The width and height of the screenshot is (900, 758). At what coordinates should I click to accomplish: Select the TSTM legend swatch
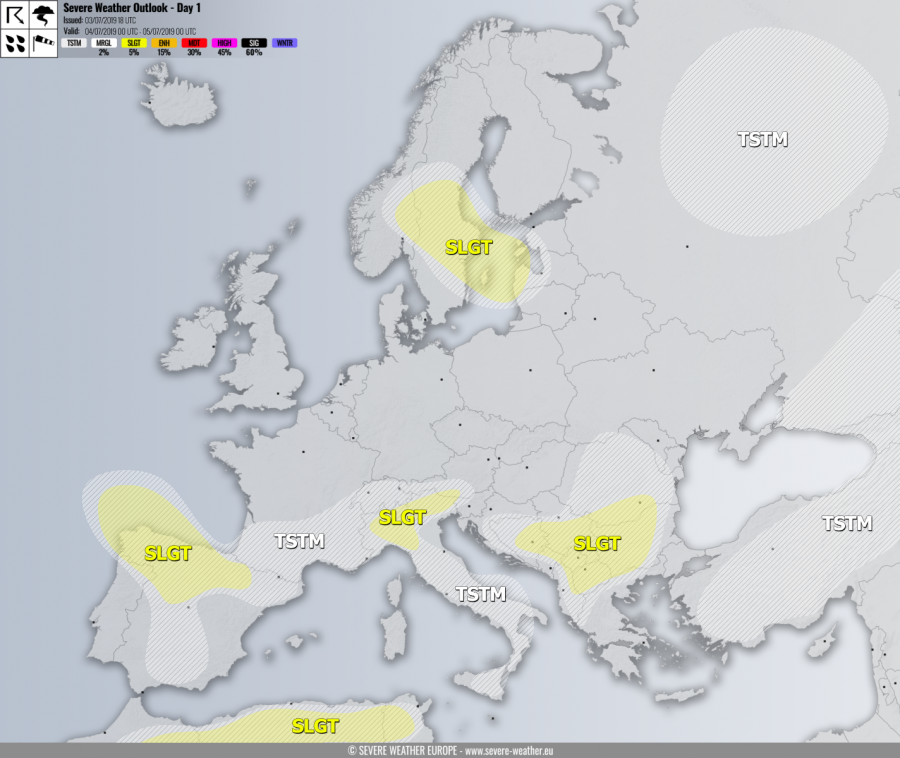(x=74, y=43)
